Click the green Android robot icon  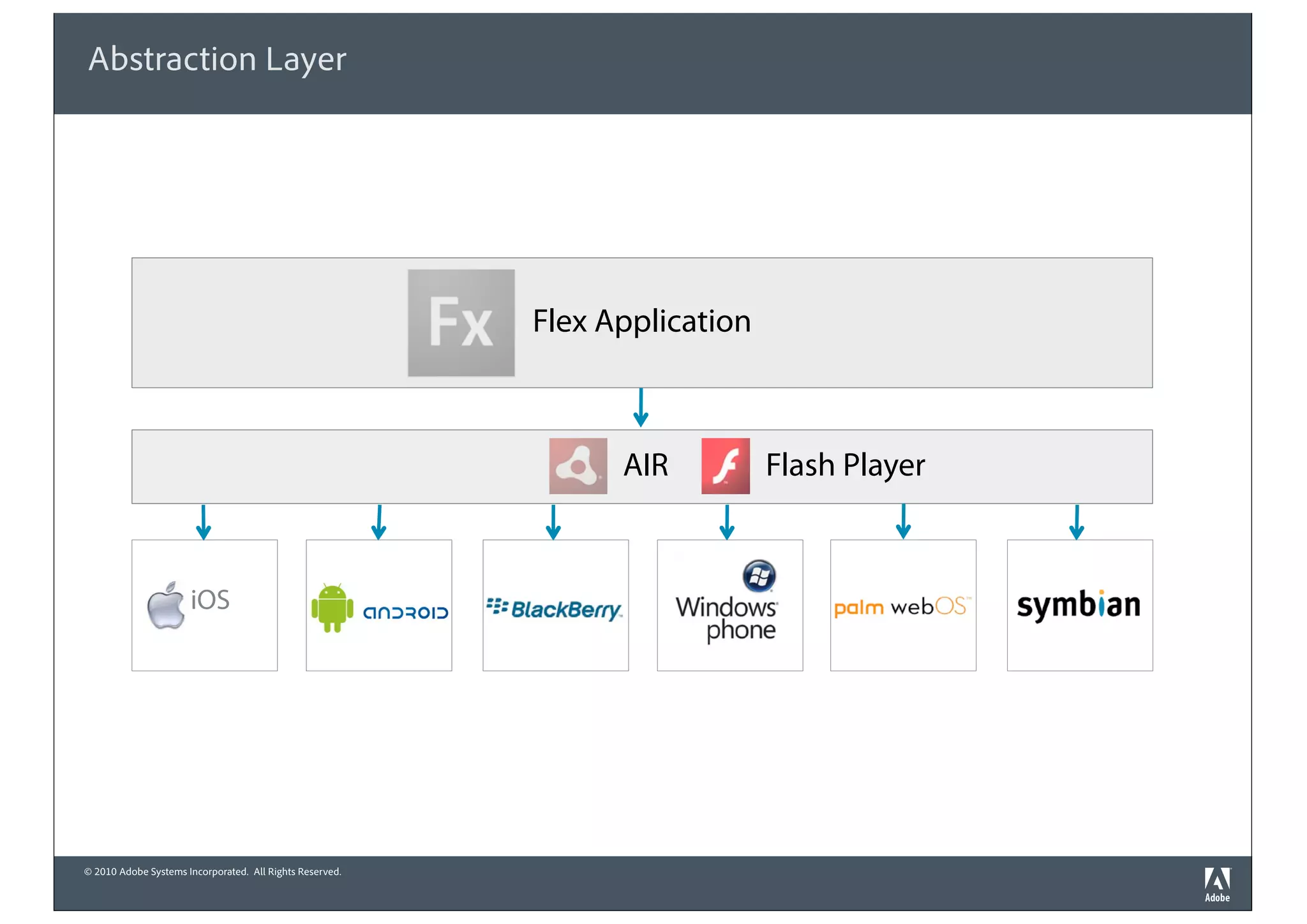[x=332, y=607]
